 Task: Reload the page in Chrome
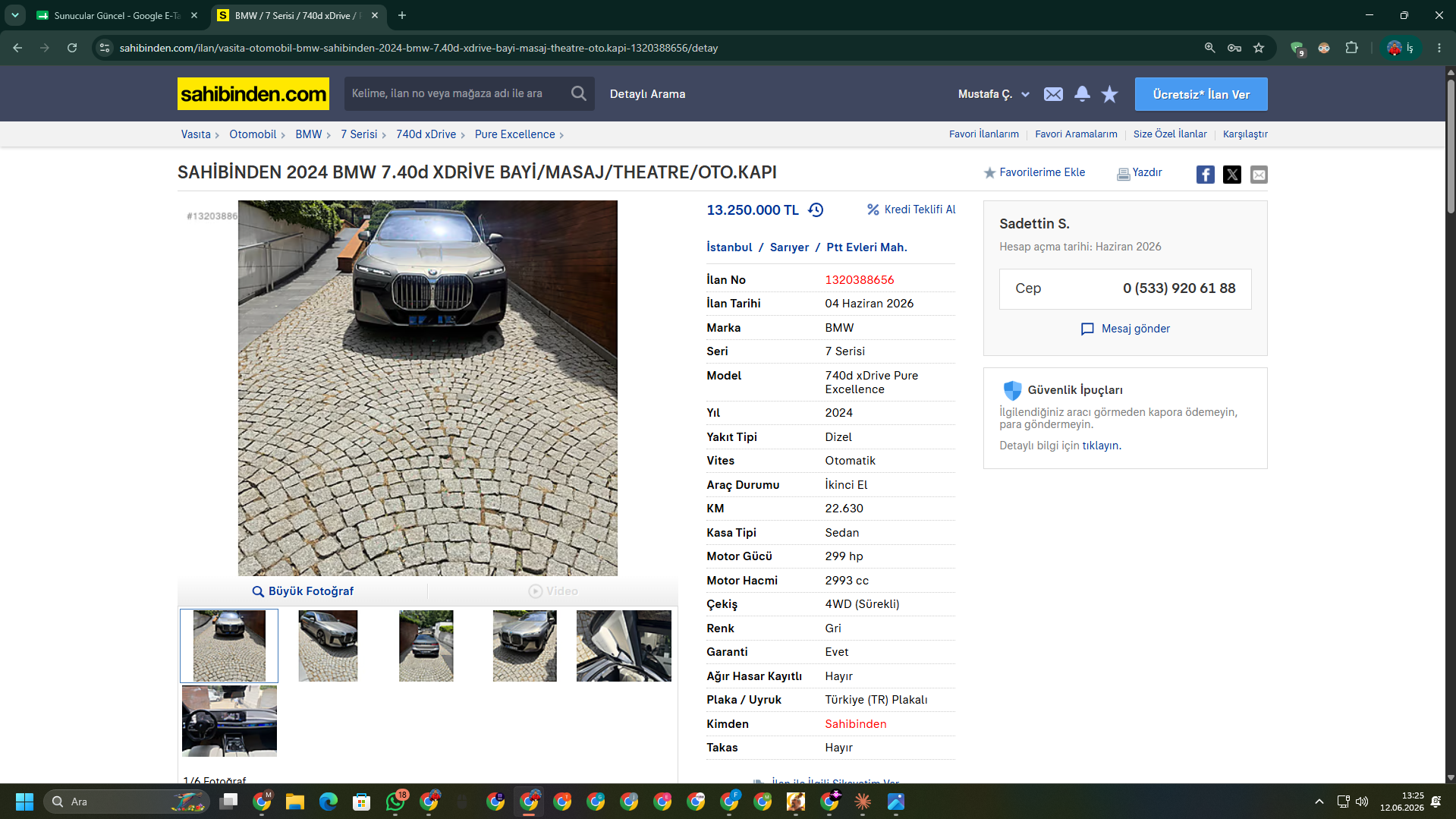coord(72,48)
